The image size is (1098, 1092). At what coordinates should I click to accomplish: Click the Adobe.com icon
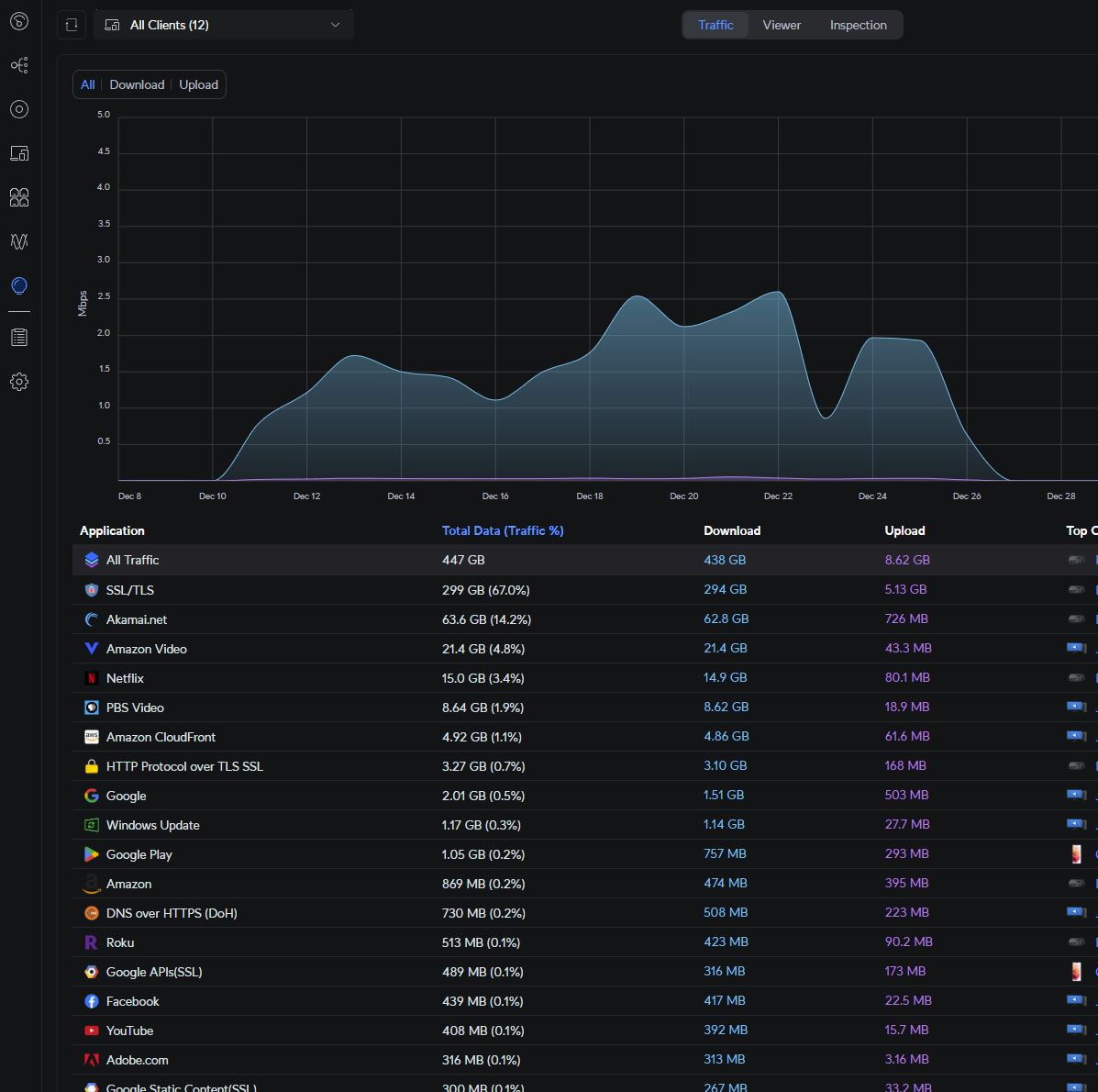pos(91,1061)
